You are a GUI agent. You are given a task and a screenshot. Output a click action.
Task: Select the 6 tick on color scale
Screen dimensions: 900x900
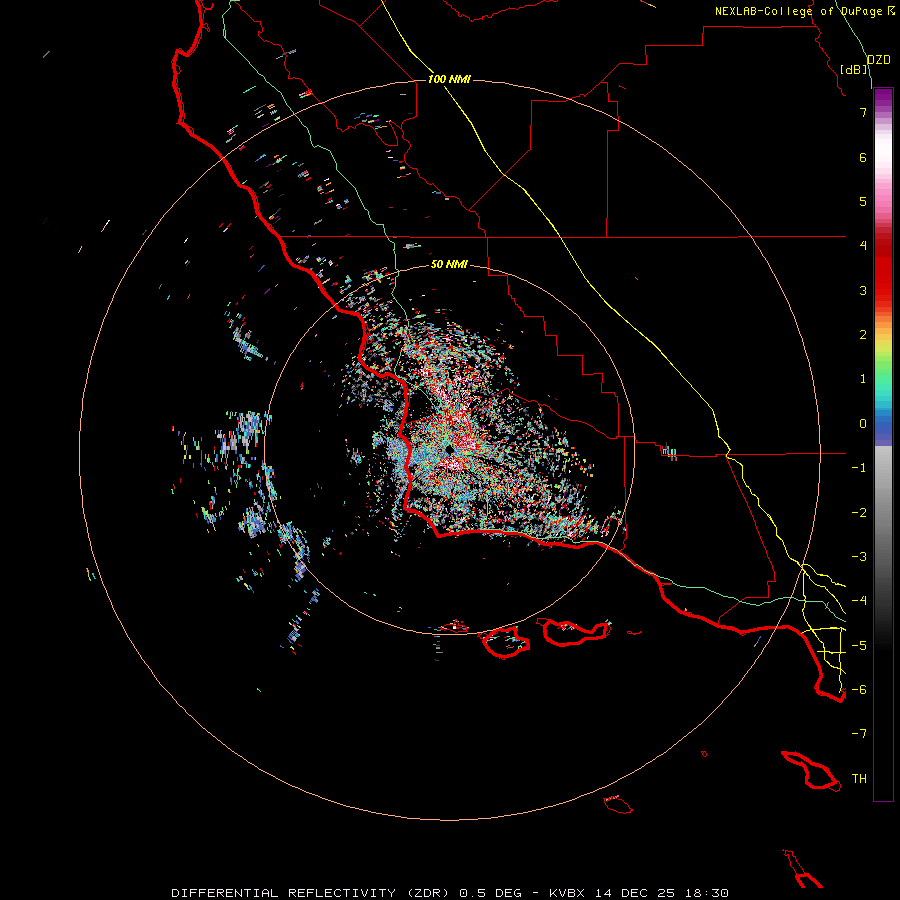coord(863,157)
